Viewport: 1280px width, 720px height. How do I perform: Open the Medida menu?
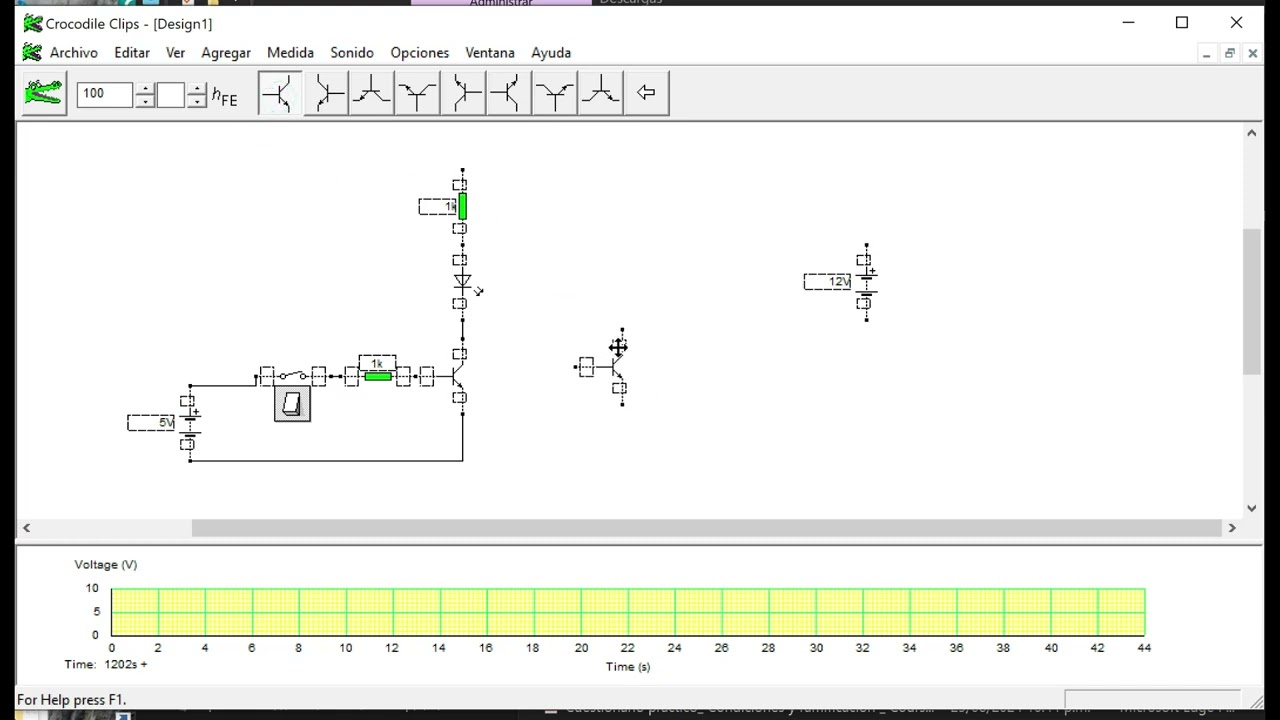point(290,53)
